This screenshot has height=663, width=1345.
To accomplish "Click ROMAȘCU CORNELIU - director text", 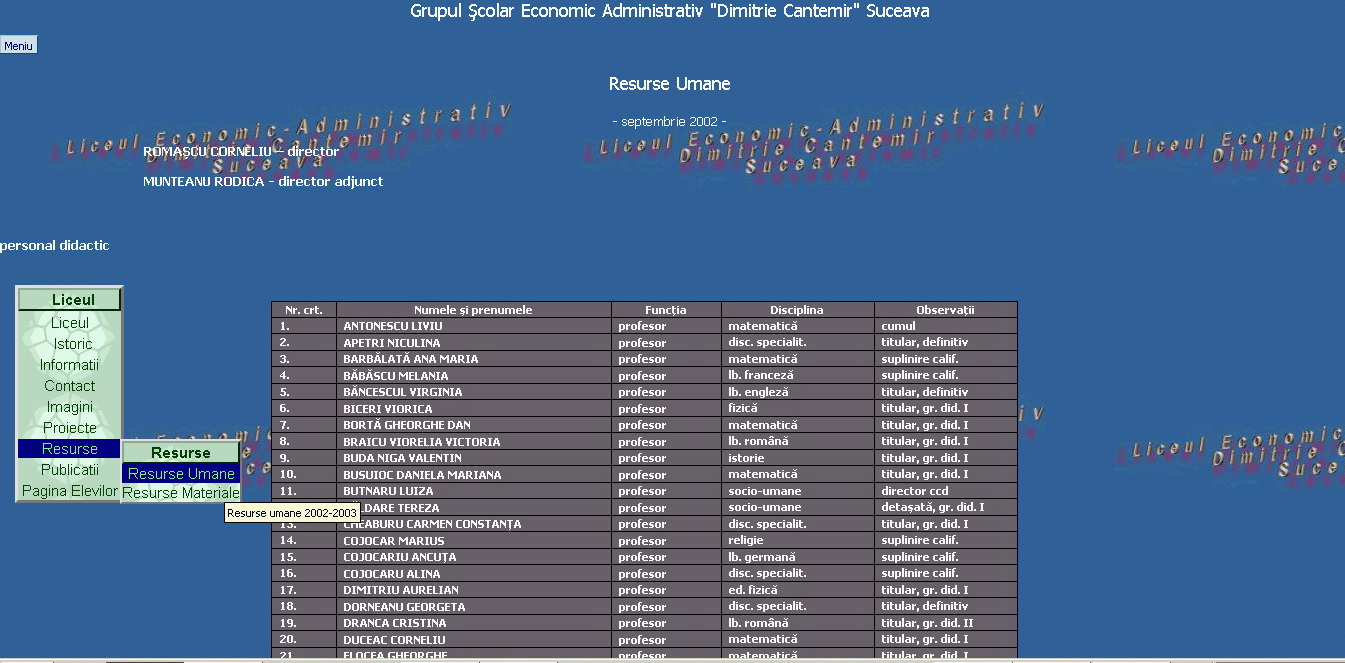I will pos(241,152).
